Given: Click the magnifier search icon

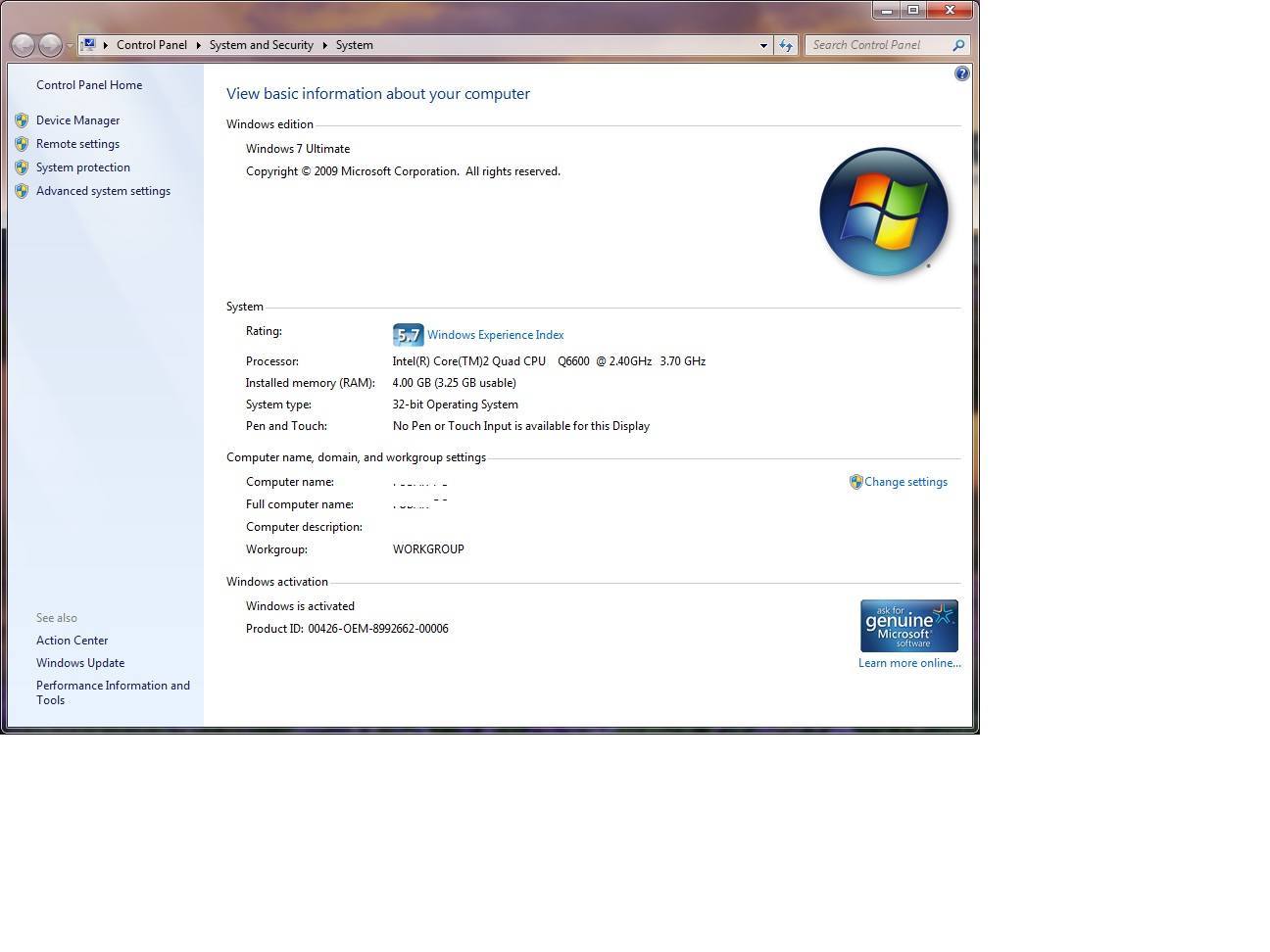Looking at the screenshot, I should click(958, 45).
